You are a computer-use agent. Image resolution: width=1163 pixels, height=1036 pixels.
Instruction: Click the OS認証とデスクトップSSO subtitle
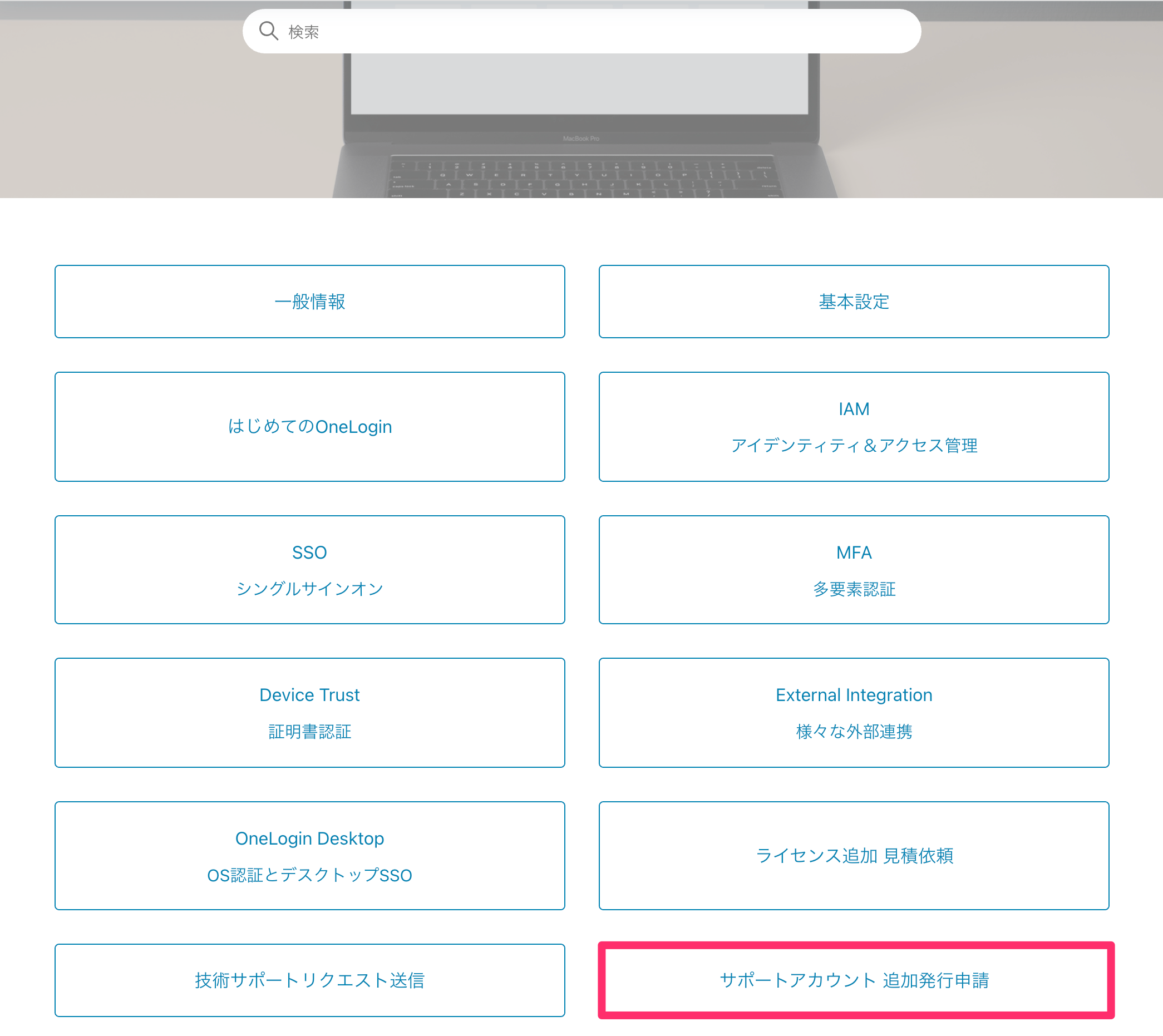pos(310,875)
